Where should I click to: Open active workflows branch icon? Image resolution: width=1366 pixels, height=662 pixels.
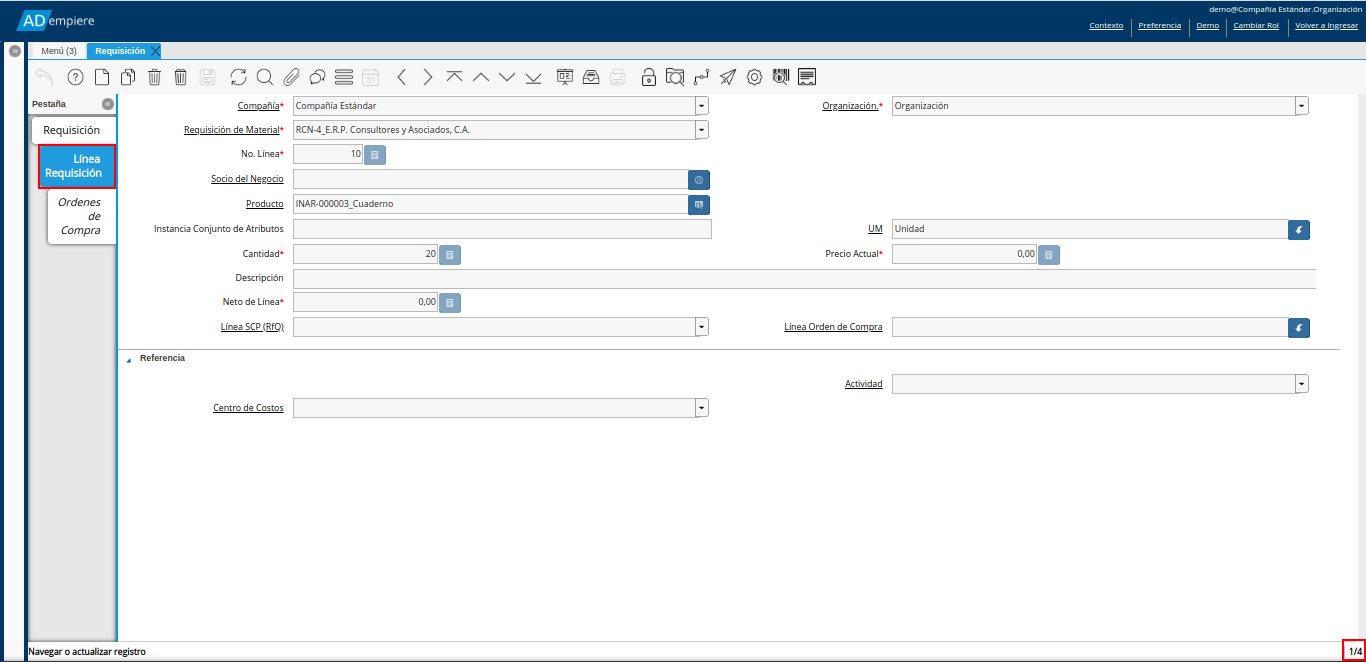(701, 77)
